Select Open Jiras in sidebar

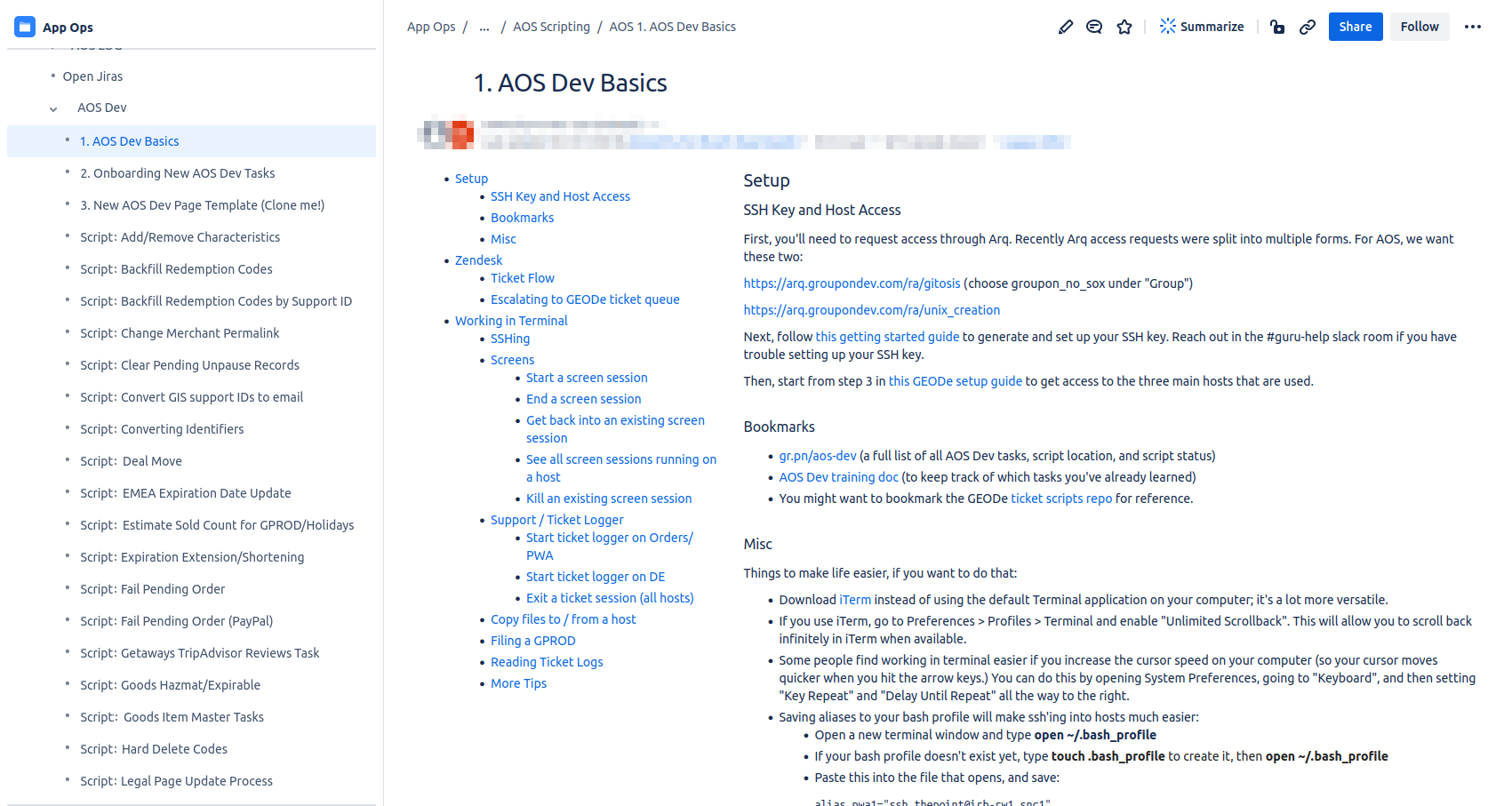click(x=92, y=76)
